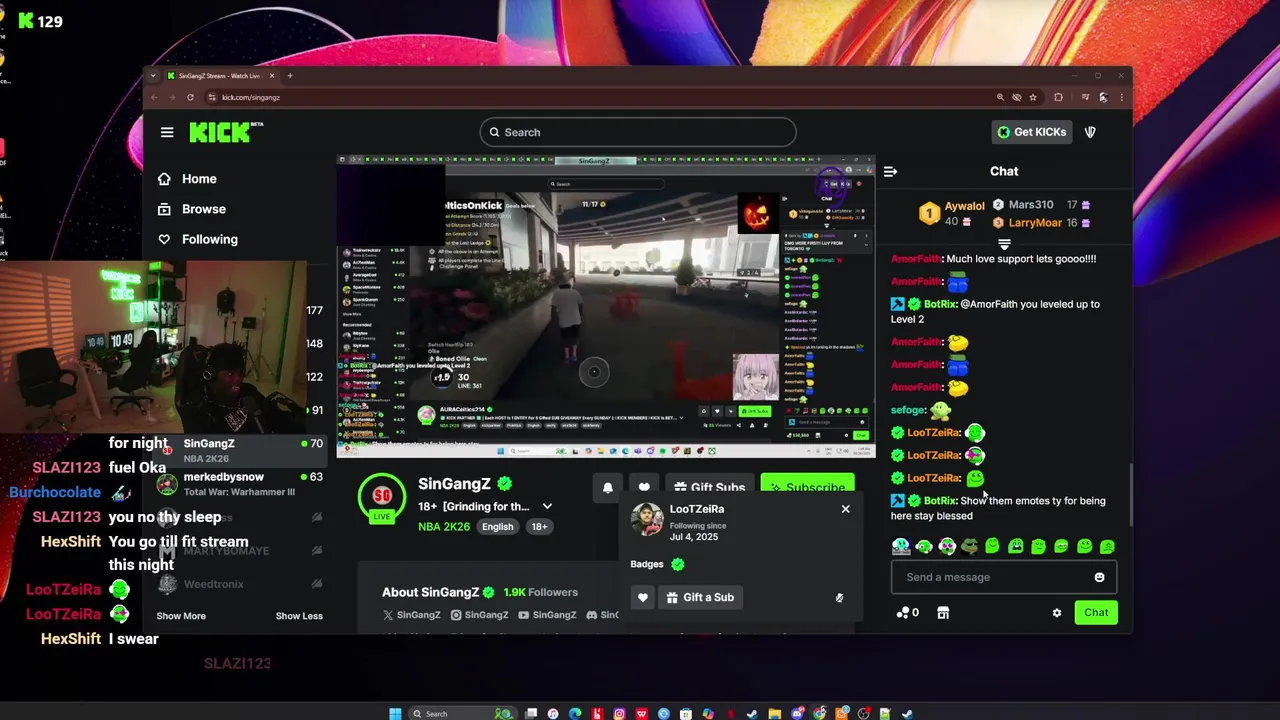Click Mars310 leaderboard entry
Image resolution: width=1280 pixels, height=720 pixels.
tap(1040, 204)
